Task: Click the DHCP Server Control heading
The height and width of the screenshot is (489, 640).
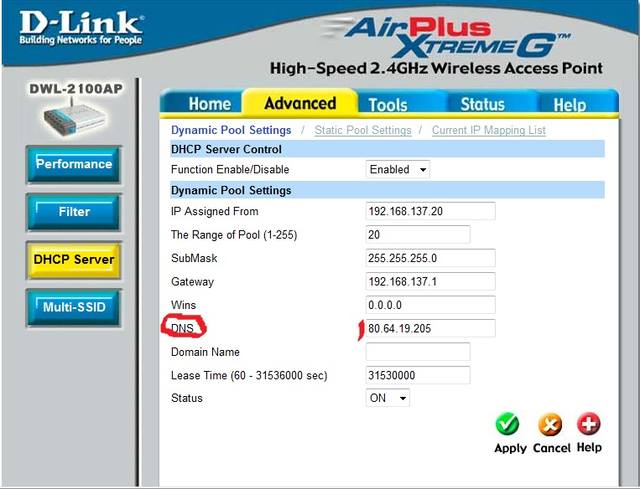Action: pos(227,149)
